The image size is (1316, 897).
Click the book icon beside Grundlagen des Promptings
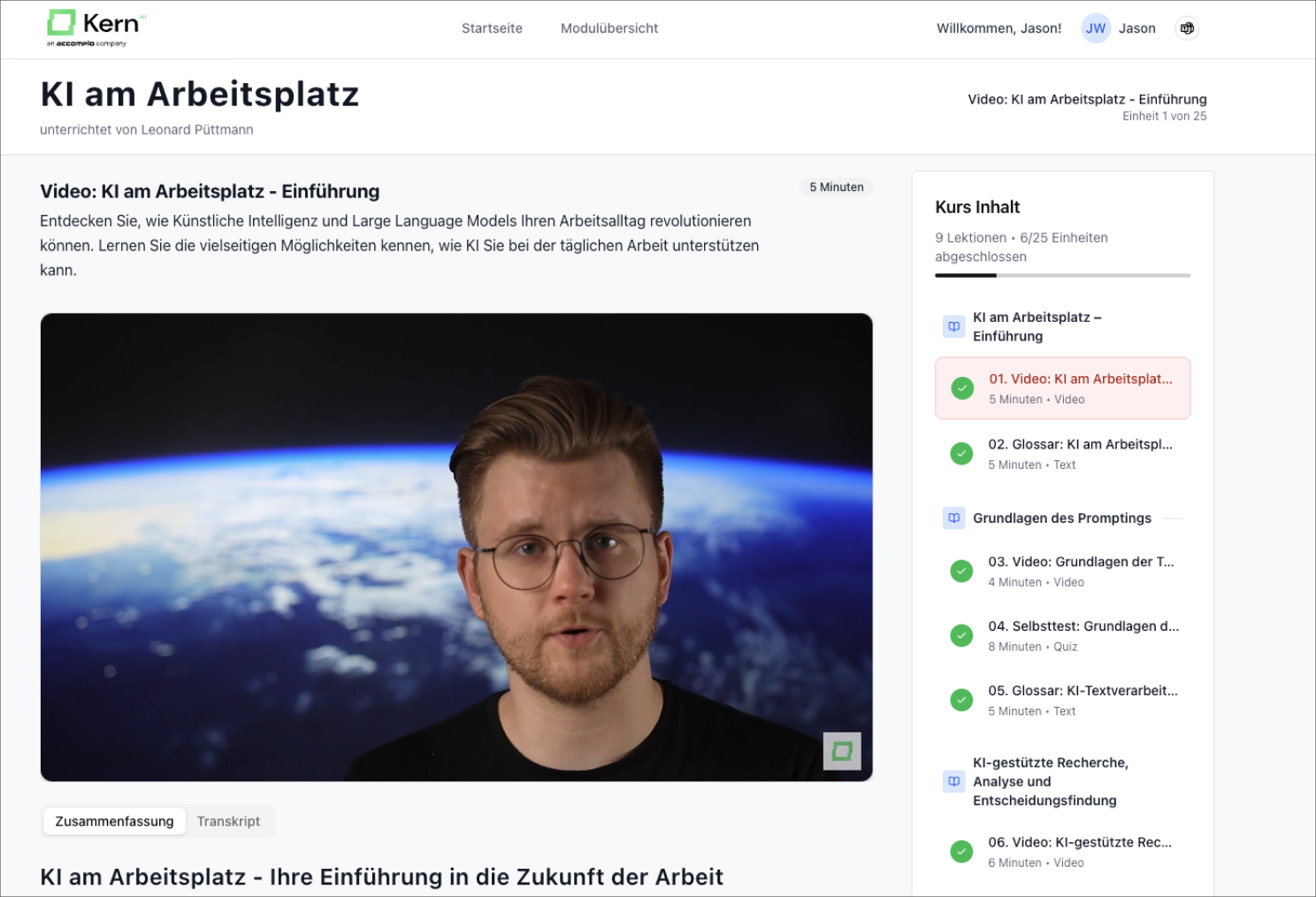click(953, 517)
